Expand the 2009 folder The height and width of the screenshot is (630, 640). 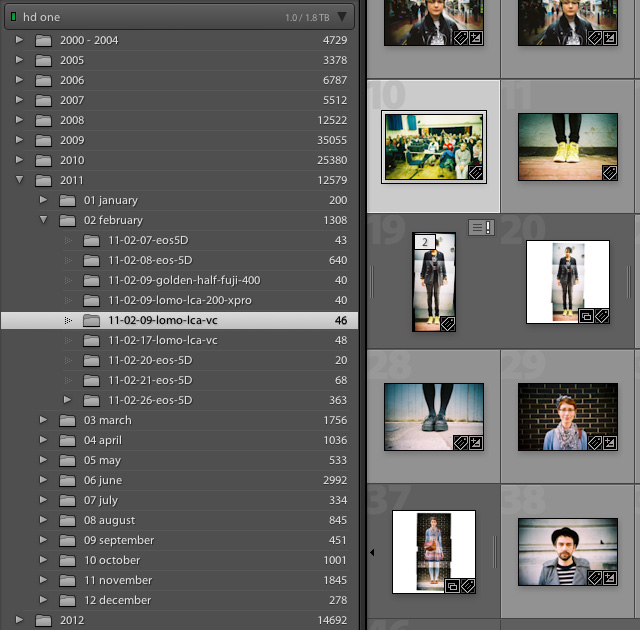(19, 140)
